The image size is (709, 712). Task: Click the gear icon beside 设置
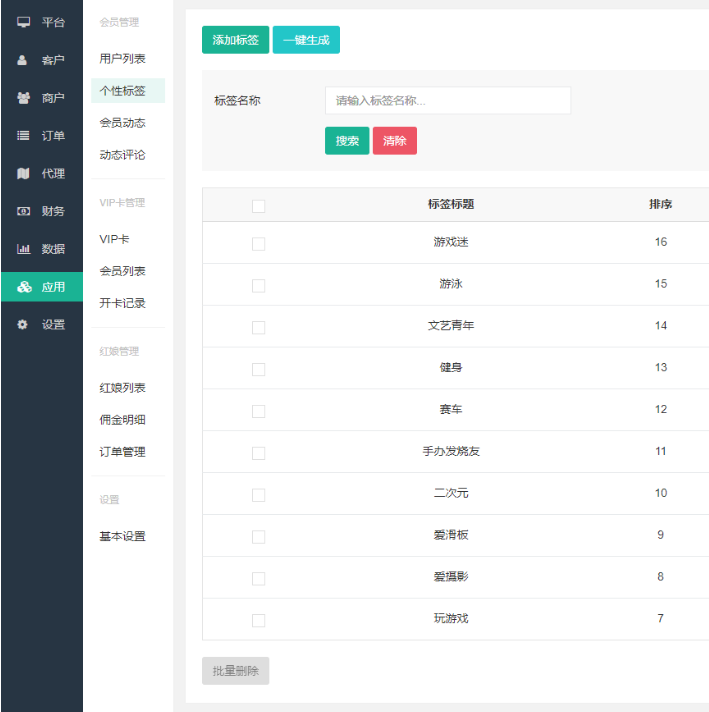[x=22, y=325]
